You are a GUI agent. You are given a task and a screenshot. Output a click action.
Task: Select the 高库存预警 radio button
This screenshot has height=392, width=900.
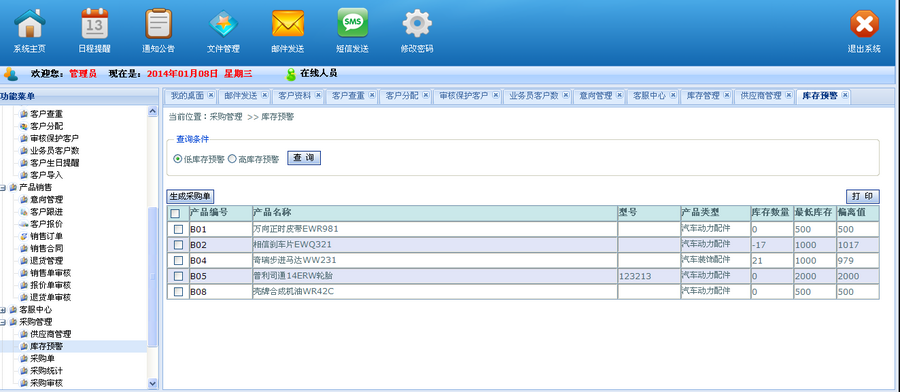pos(232,159)
